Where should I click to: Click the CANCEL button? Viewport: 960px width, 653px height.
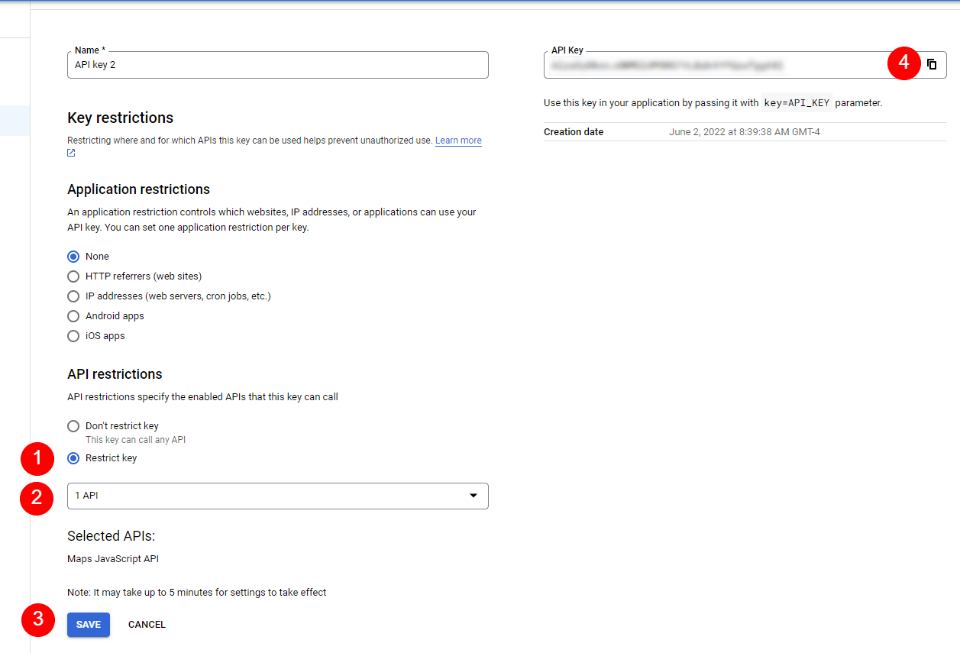click(146, 624)
